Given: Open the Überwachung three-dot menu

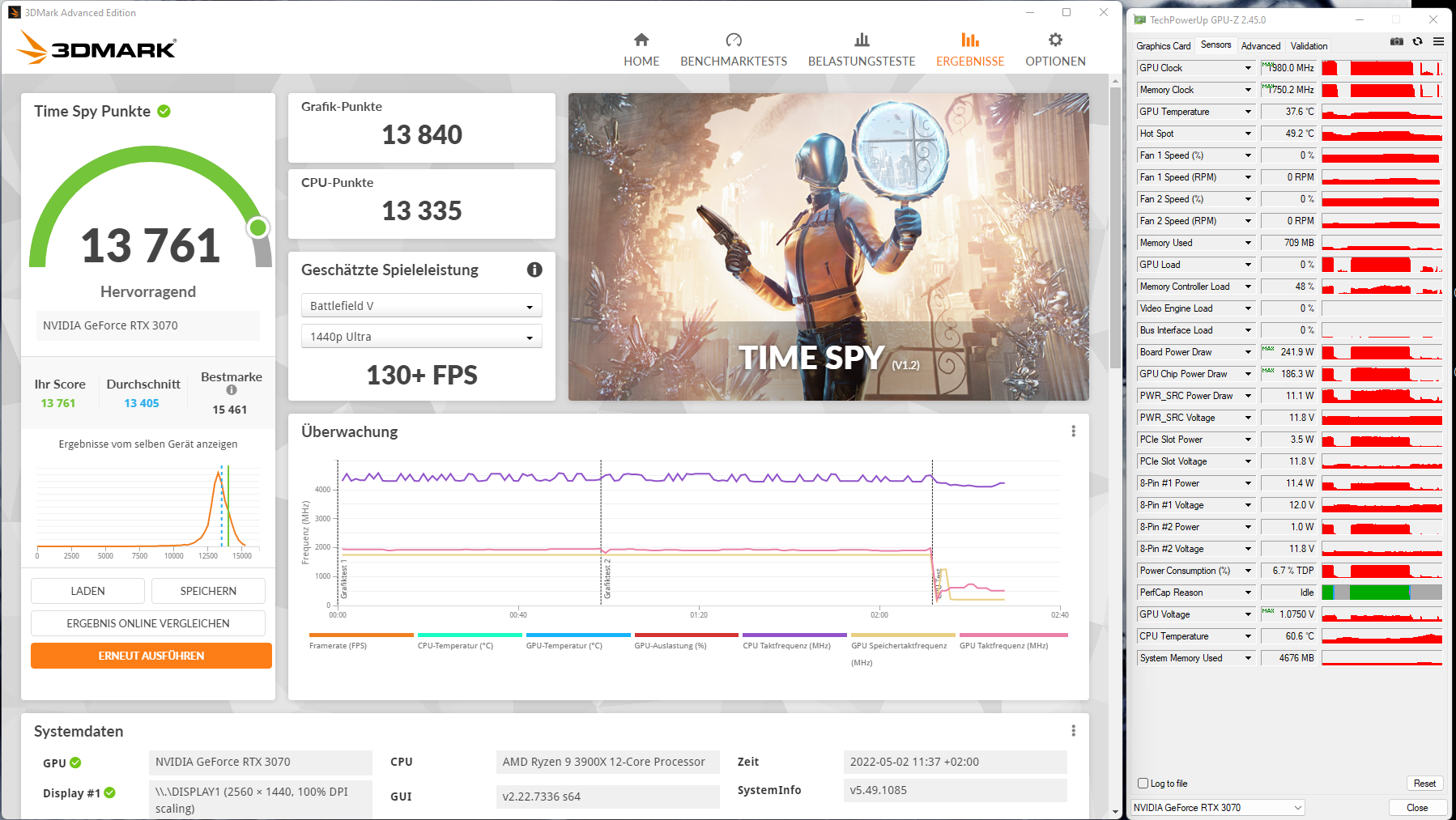Looking at the screenshot, I should (x=1074, y=431).
